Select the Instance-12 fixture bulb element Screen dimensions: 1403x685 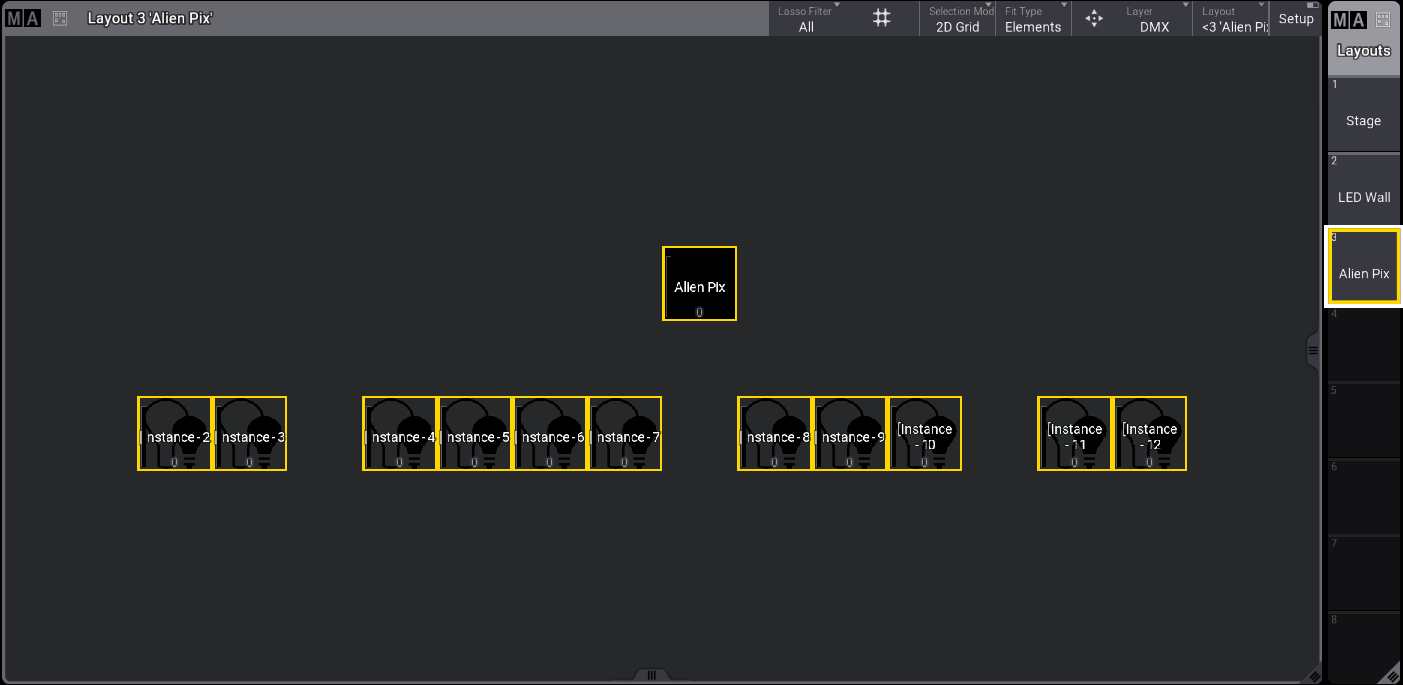click(1150, 434)
